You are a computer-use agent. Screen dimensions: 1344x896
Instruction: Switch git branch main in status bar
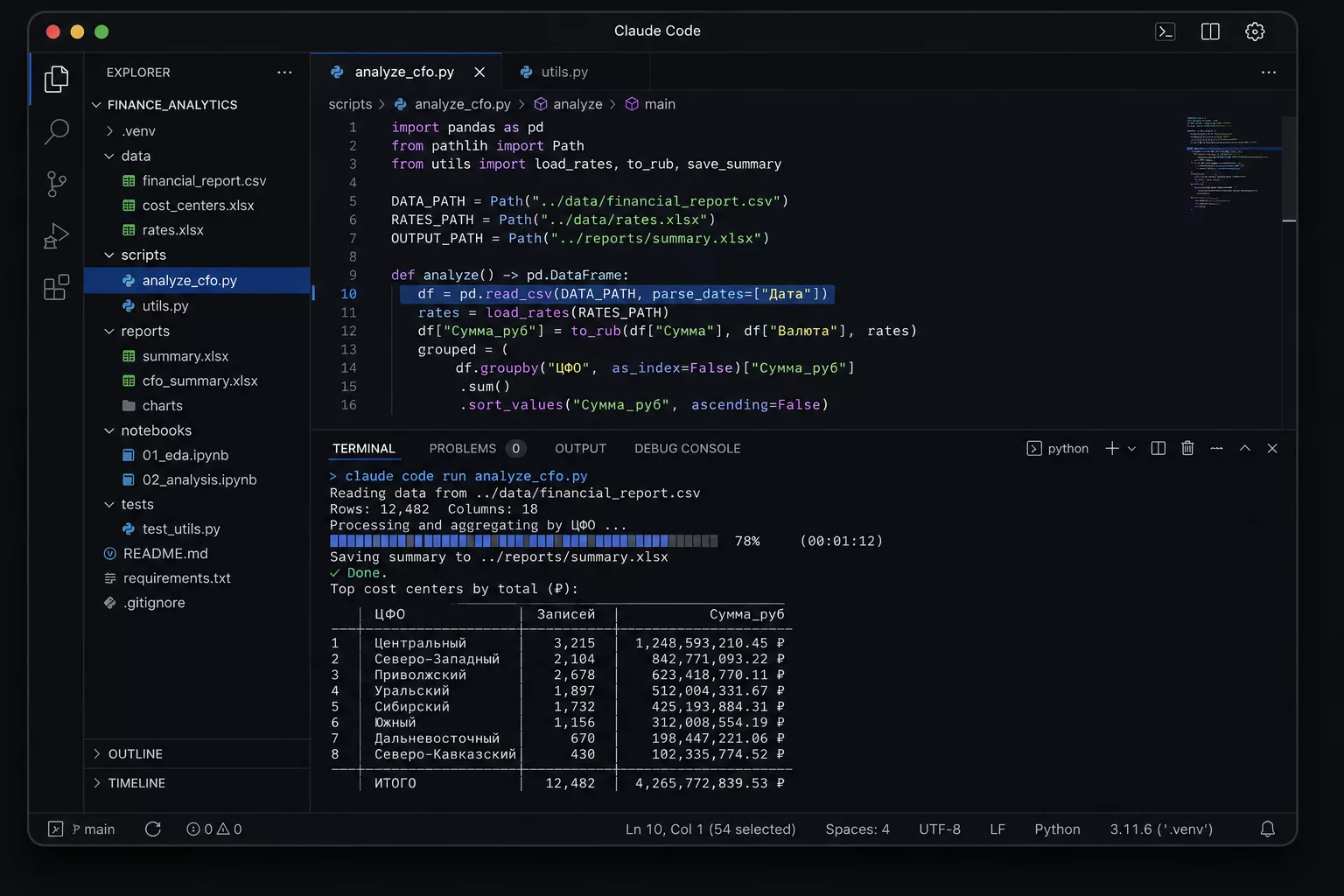94,829
